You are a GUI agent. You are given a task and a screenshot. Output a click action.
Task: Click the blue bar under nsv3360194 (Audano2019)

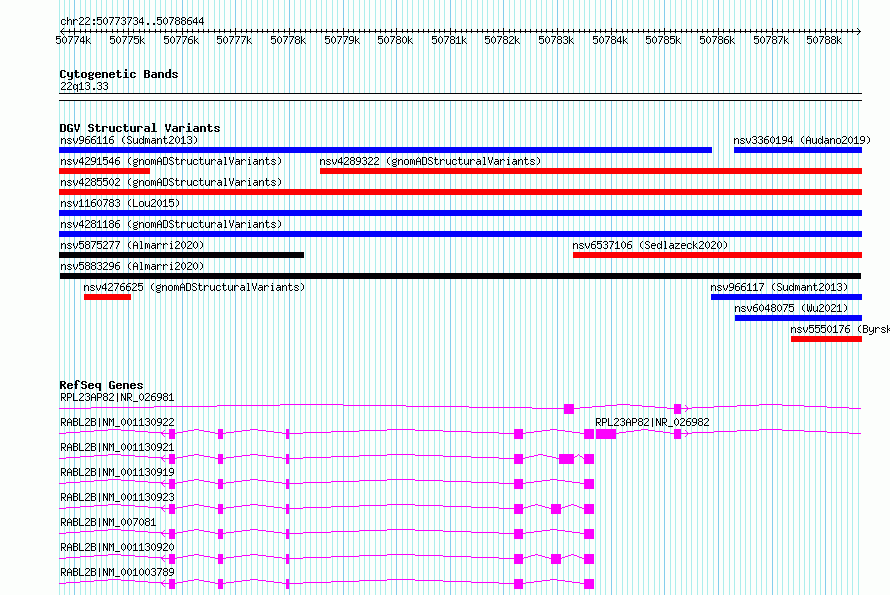click(x=798, y=150)
